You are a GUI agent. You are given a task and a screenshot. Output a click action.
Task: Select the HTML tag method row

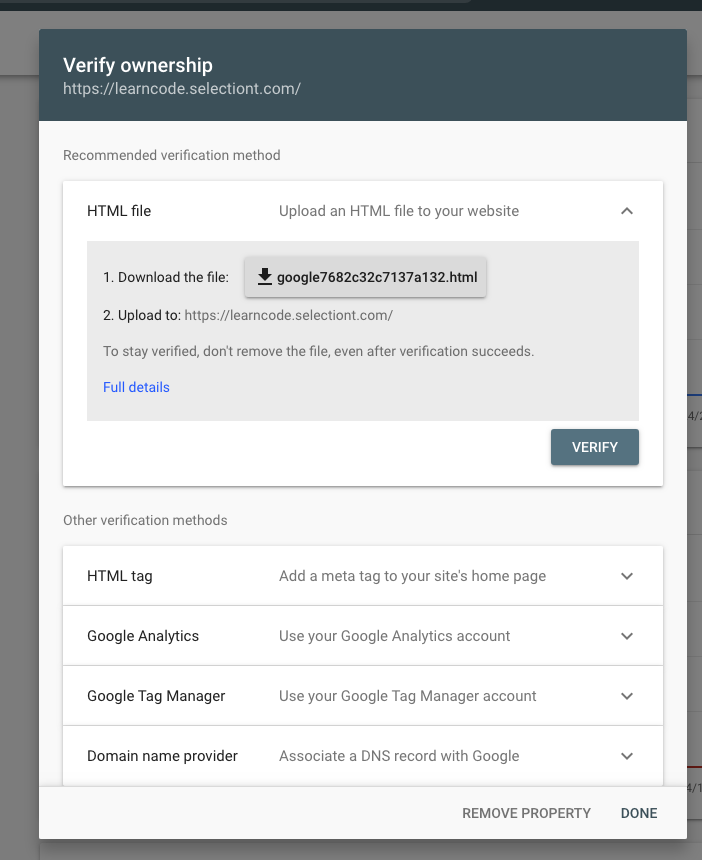pos(363,576)
